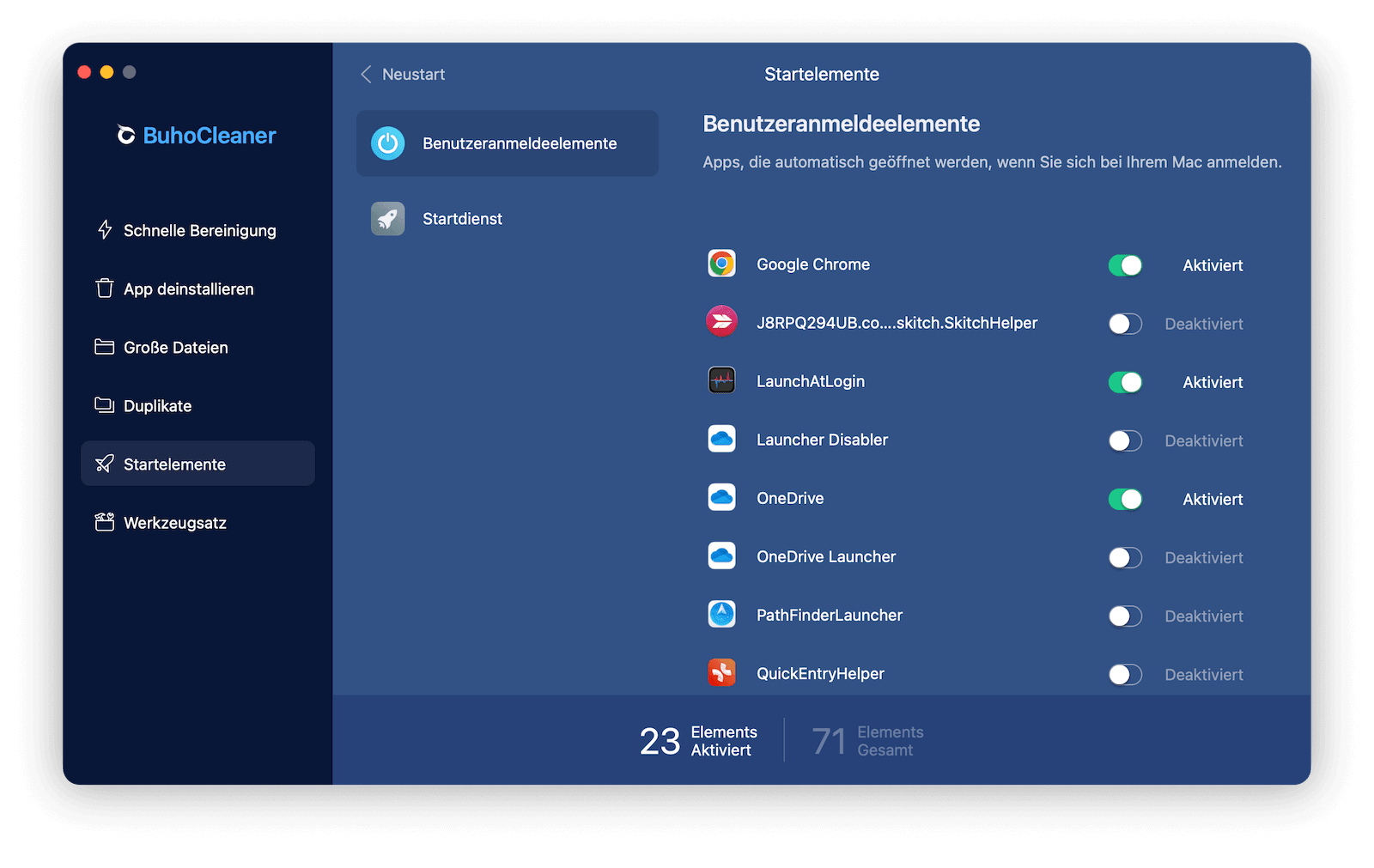The height and width of the screenshot is (868, 1374).
Task: Click the 23 Elements Aktiviert counter
Action: 698,741
